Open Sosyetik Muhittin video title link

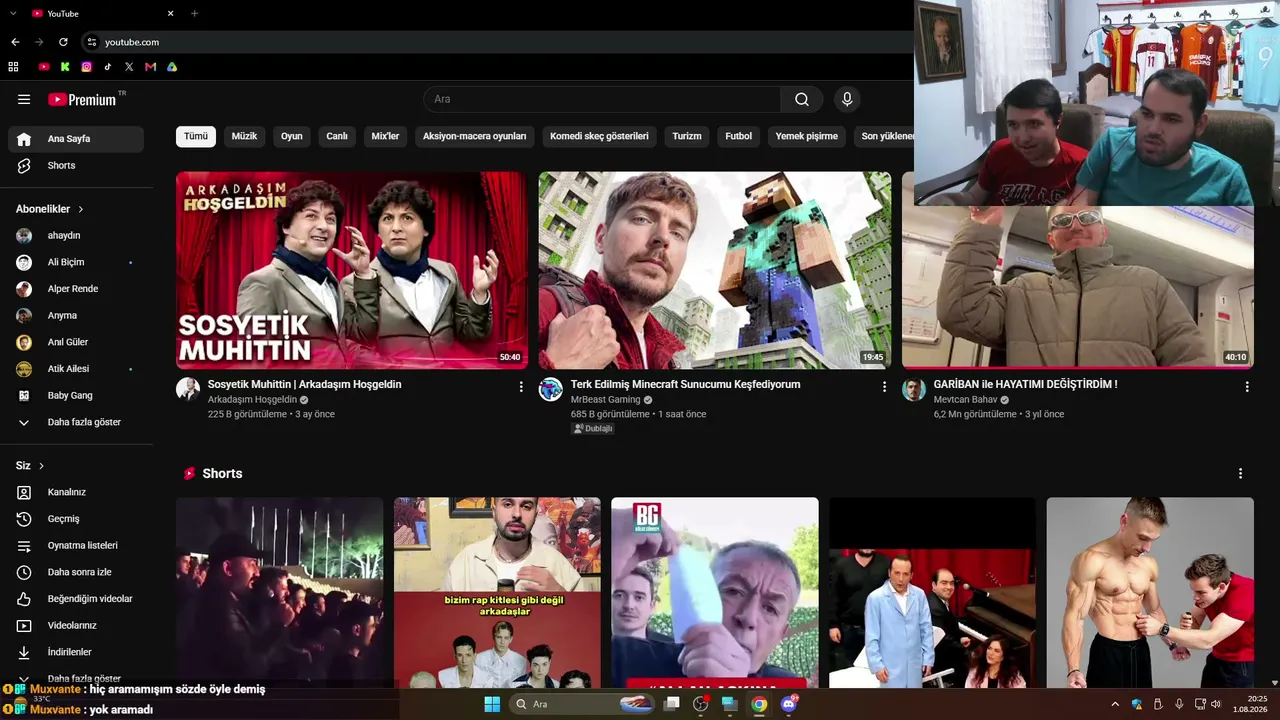point(305,384)
